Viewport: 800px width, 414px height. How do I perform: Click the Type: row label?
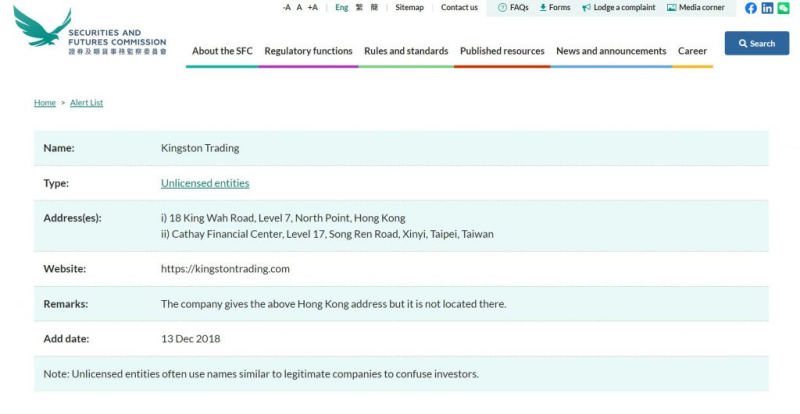56,183
